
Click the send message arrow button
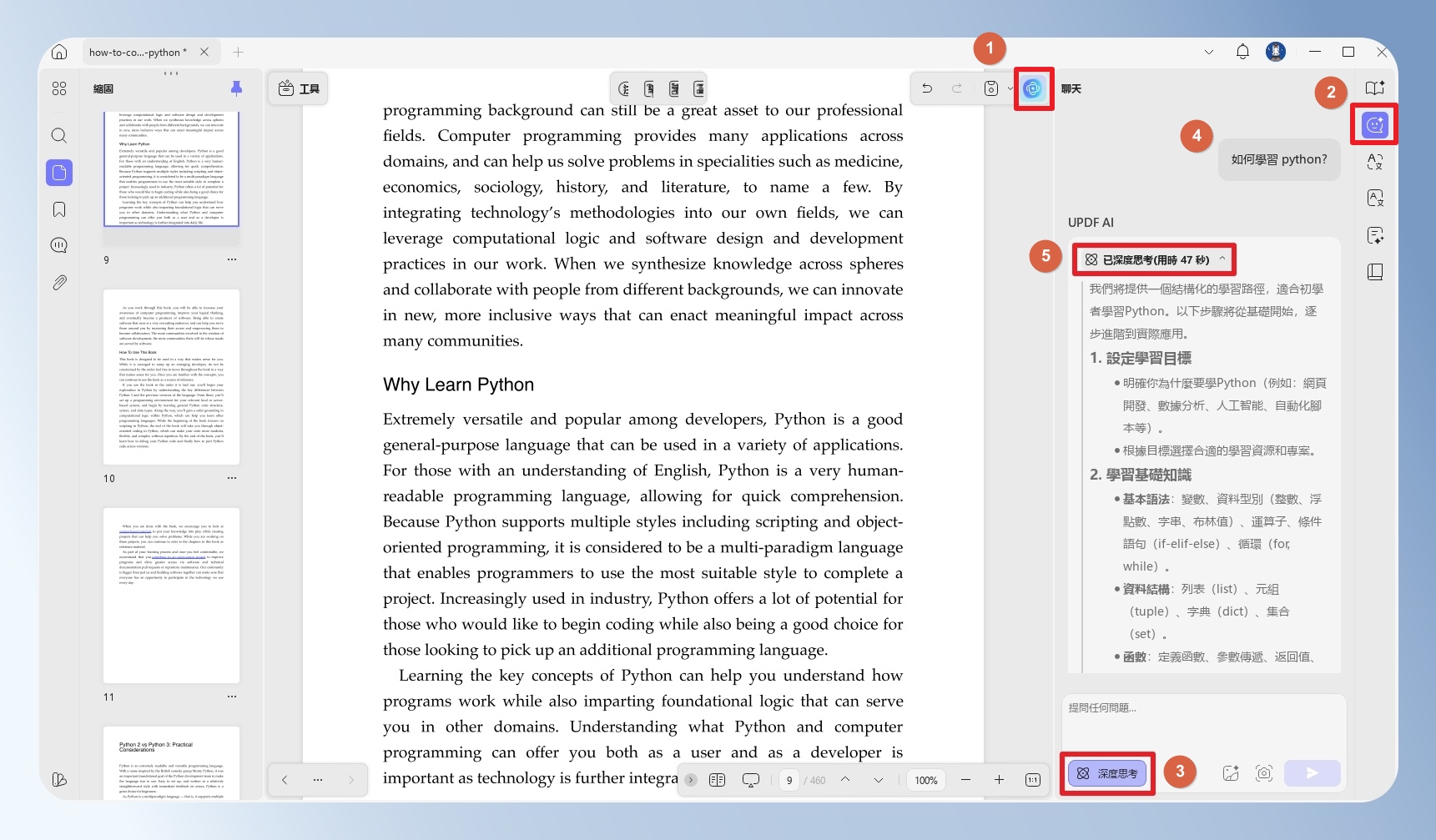(1313, 773)
